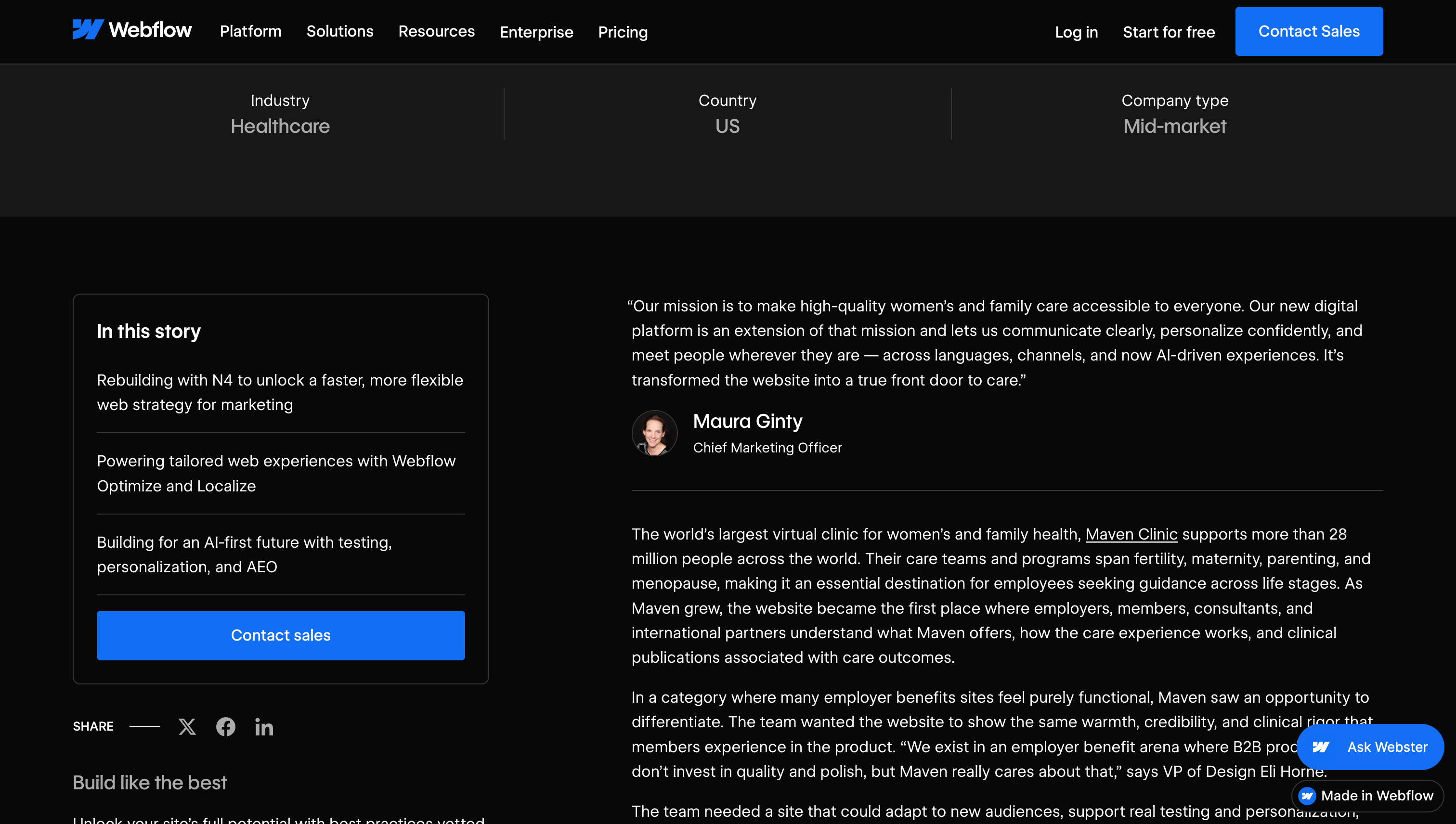Open the Maven Clinic link
The image size is (1456, 824).
point(1131,534)
